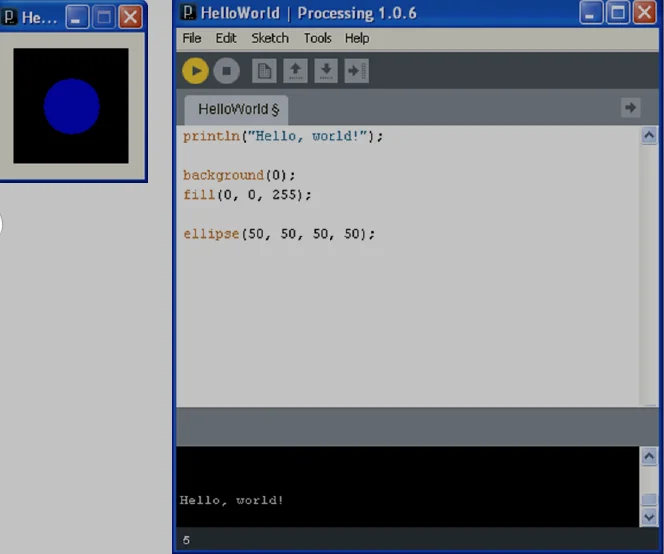Screen dimensions: 664x554
Task: Run the sketch with the Play button
Action: click(195, 71)
